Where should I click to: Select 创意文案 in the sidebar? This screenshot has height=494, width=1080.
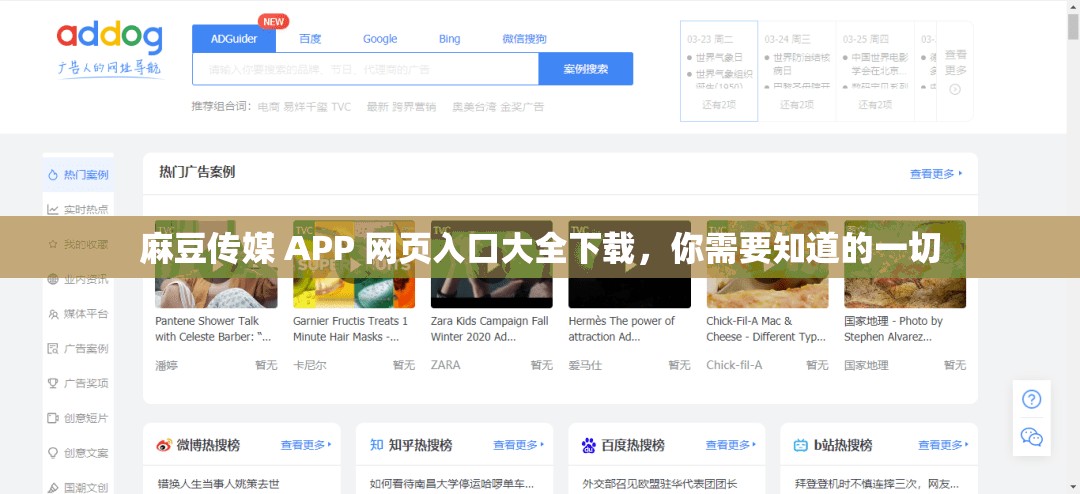[79, 453]
